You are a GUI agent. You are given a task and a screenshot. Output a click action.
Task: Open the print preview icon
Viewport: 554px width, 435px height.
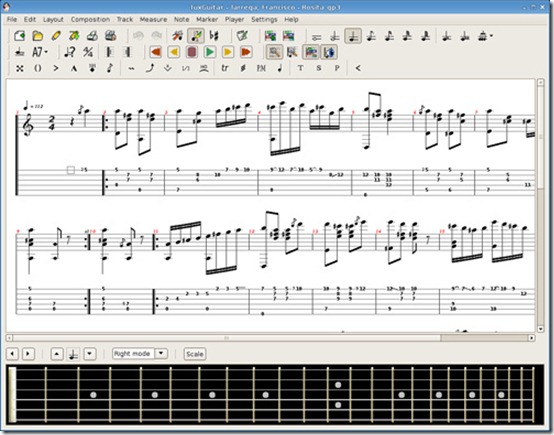pyautogui.click(x=111, y=36)
